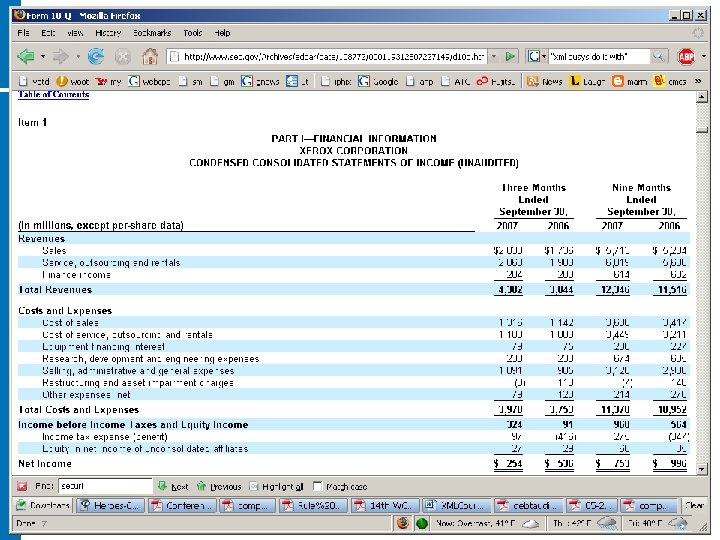720x540 pixels.
Task: Open the 'gnews' bookmark
Action: coord(260,81)
